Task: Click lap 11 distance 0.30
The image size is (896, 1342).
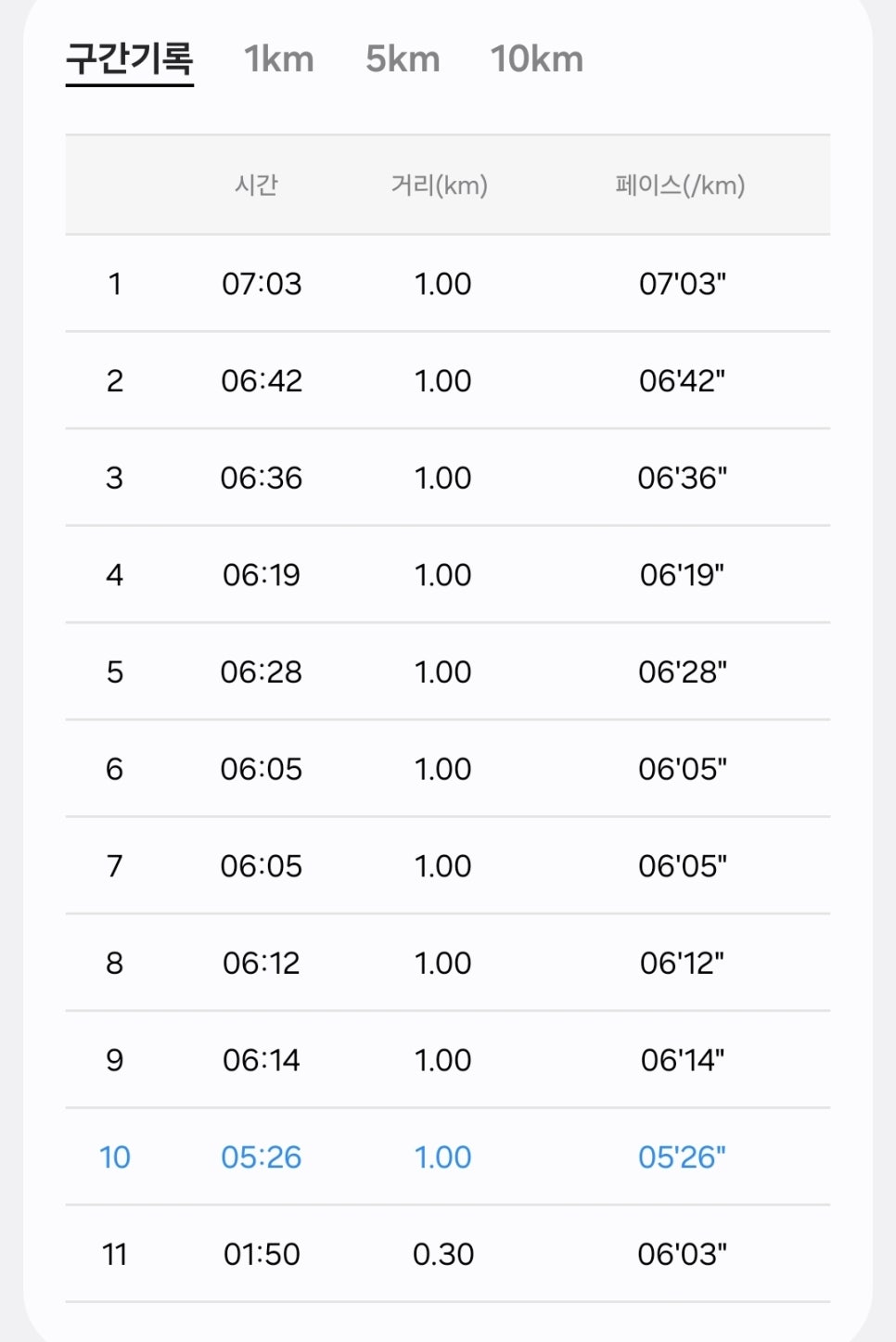Action: pos(443,1254)
